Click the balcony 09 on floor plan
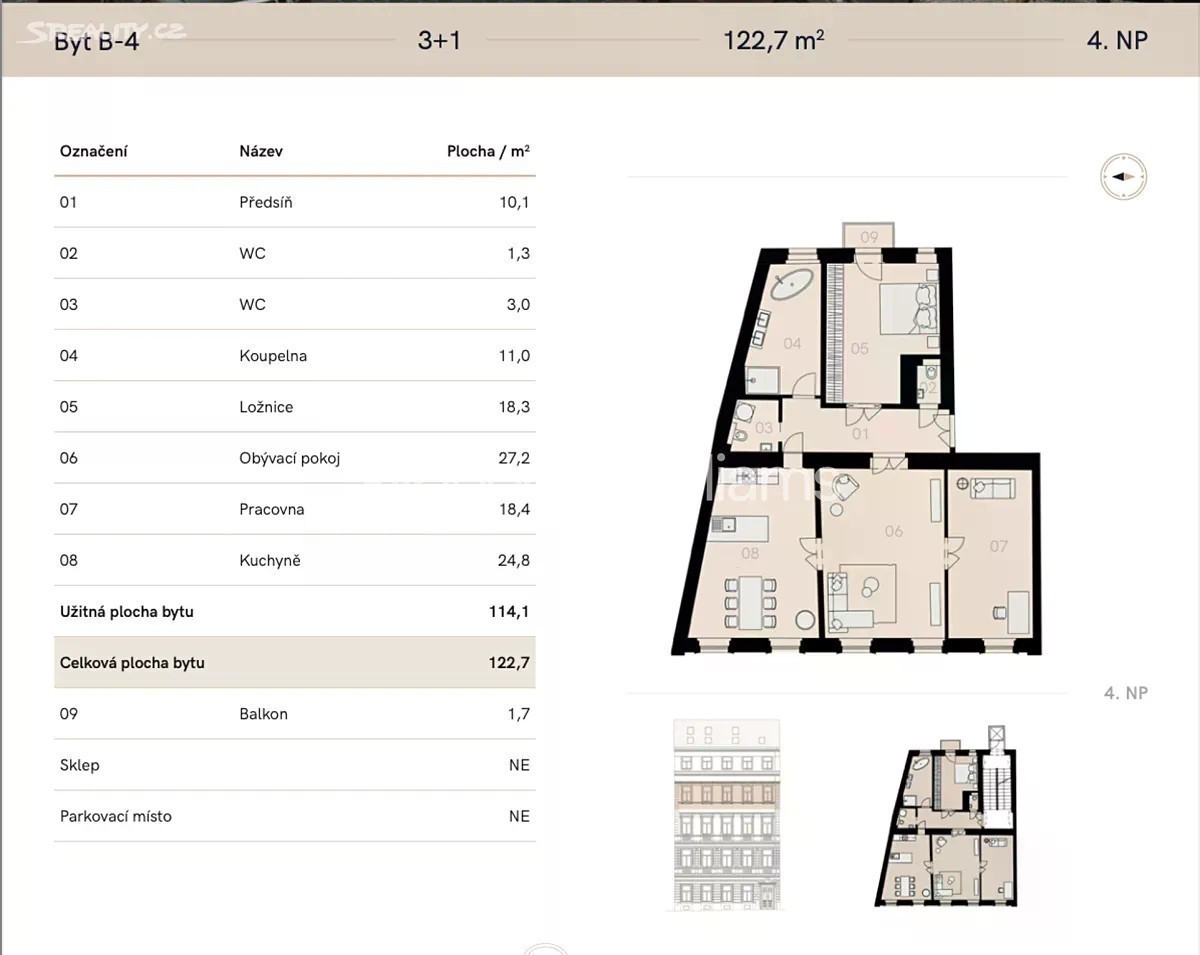Image resolution: width=1200 pixels, height=955 pixels. pyautogui.click(x=869, y=237)
